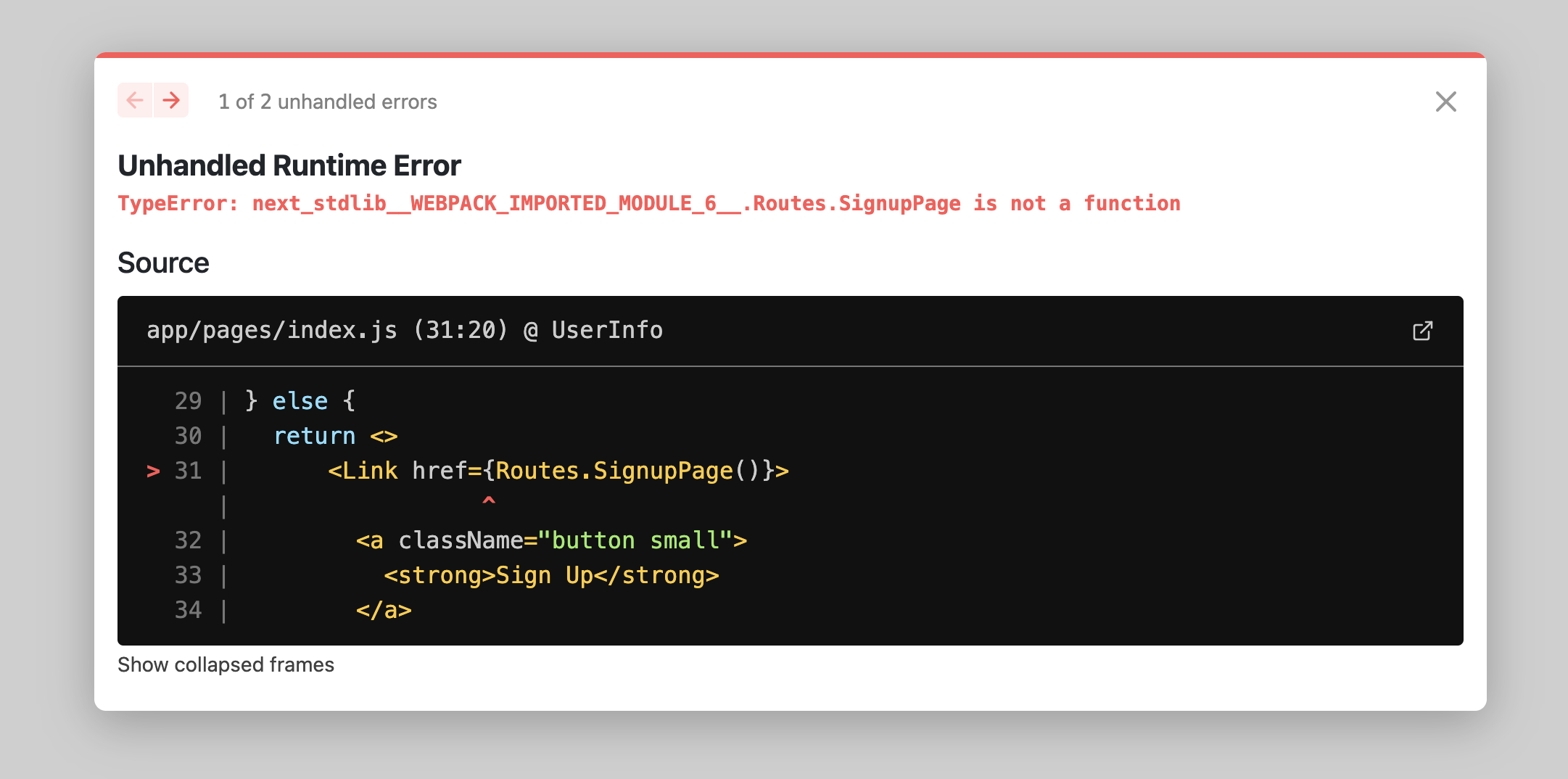Click line number 31 in the code snippet
Viewport: 1568px width, 779px height.
[x=189, y=471]
